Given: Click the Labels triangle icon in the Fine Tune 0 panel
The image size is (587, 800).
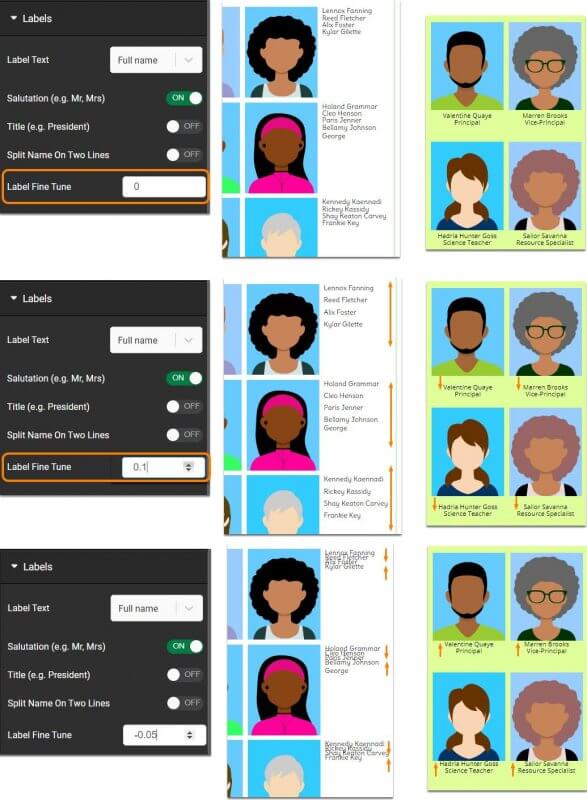Looking at the screenshot, I should coord(14,18).
